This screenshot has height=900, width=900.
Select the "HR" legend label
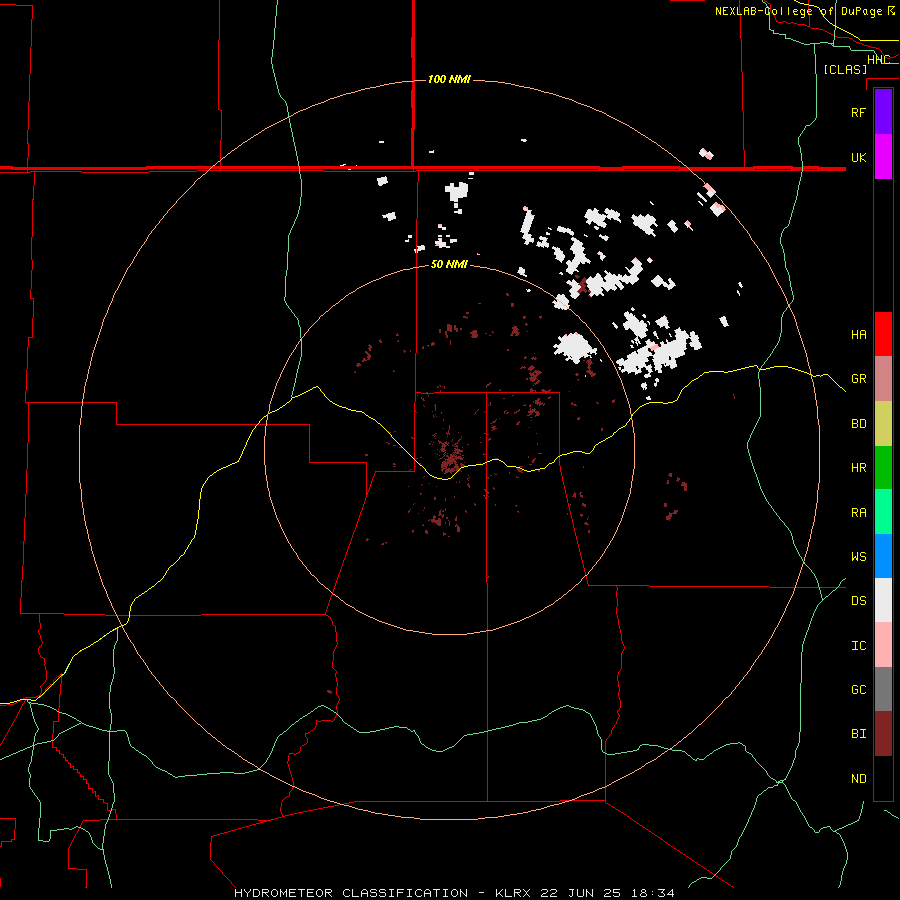tap(859, 468)
